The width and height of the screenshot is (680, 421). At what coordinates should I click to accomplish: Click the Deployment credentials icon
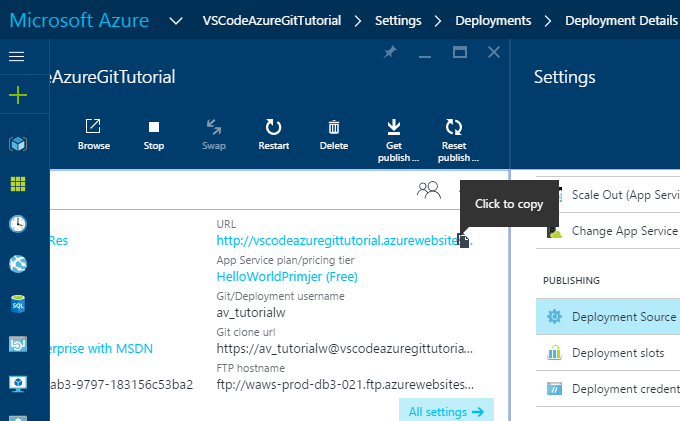coord(554,388)
